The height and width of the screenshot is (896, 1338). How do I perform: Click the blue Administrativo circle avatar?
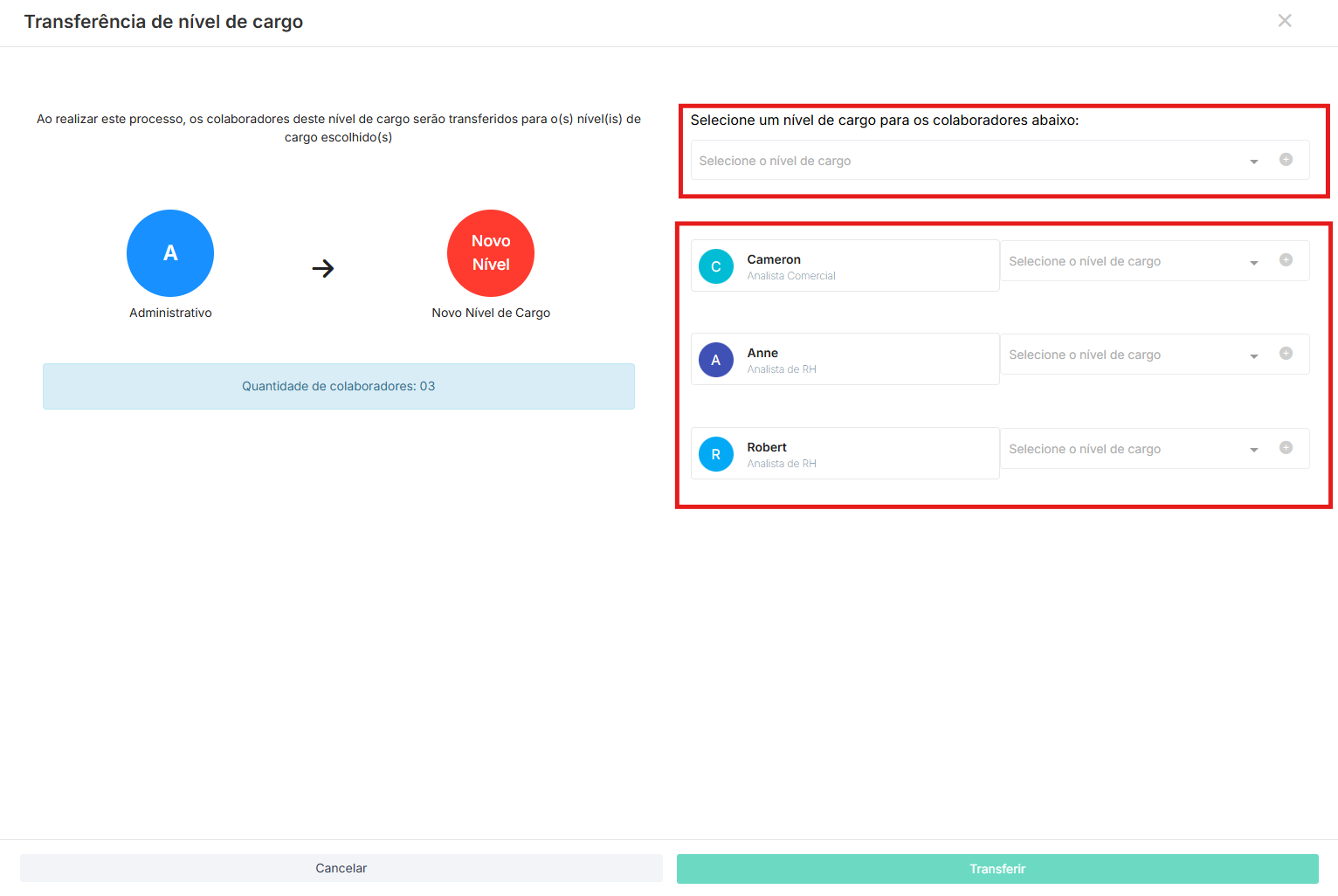(170, 253)
